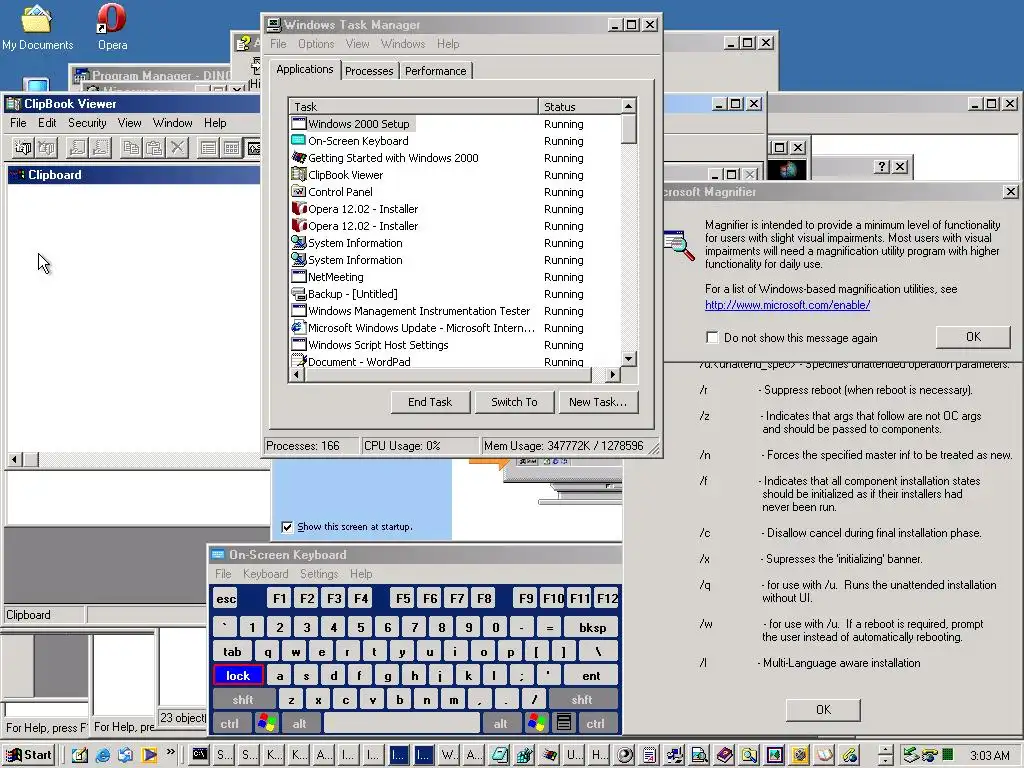Screen dimensions: 1024x768
Task: Toggle the lock key on On-Screen Keyboard
Action: pos(238,675)
